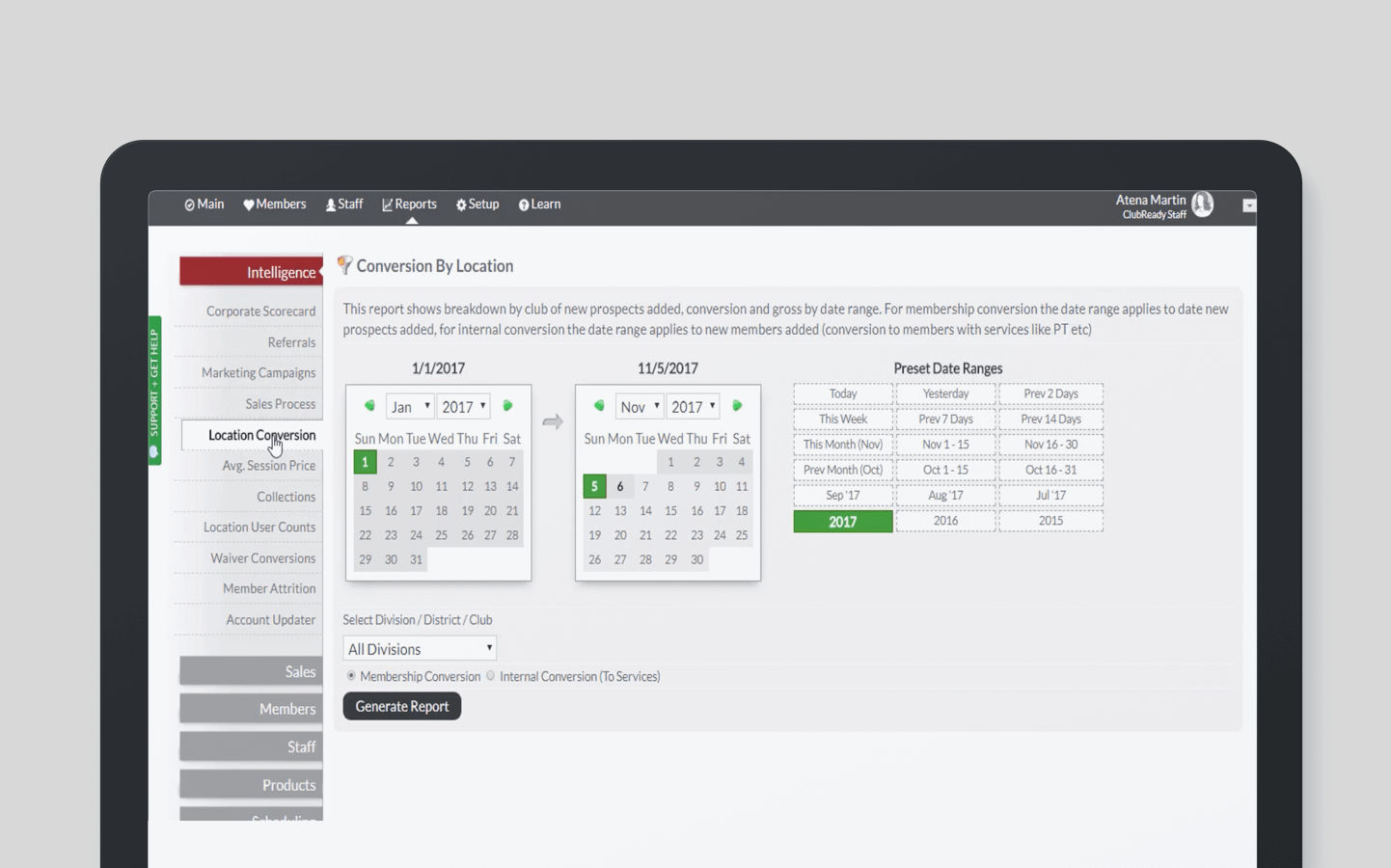This screenshot has width=1391, height=868.
Task: Open the Main menu
Action: click(x=204, y=204)
